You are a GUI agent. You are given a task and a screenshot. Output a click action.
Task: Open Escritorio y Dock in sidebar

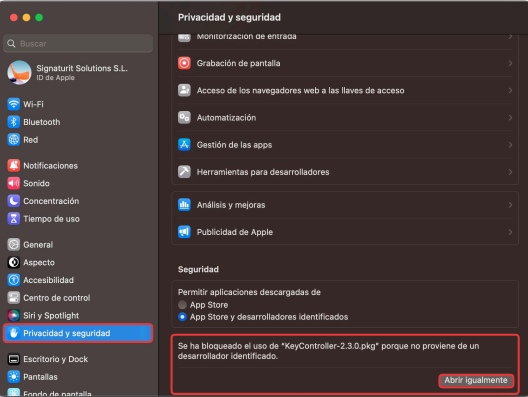pyautogui.click(x=78, y=359)
